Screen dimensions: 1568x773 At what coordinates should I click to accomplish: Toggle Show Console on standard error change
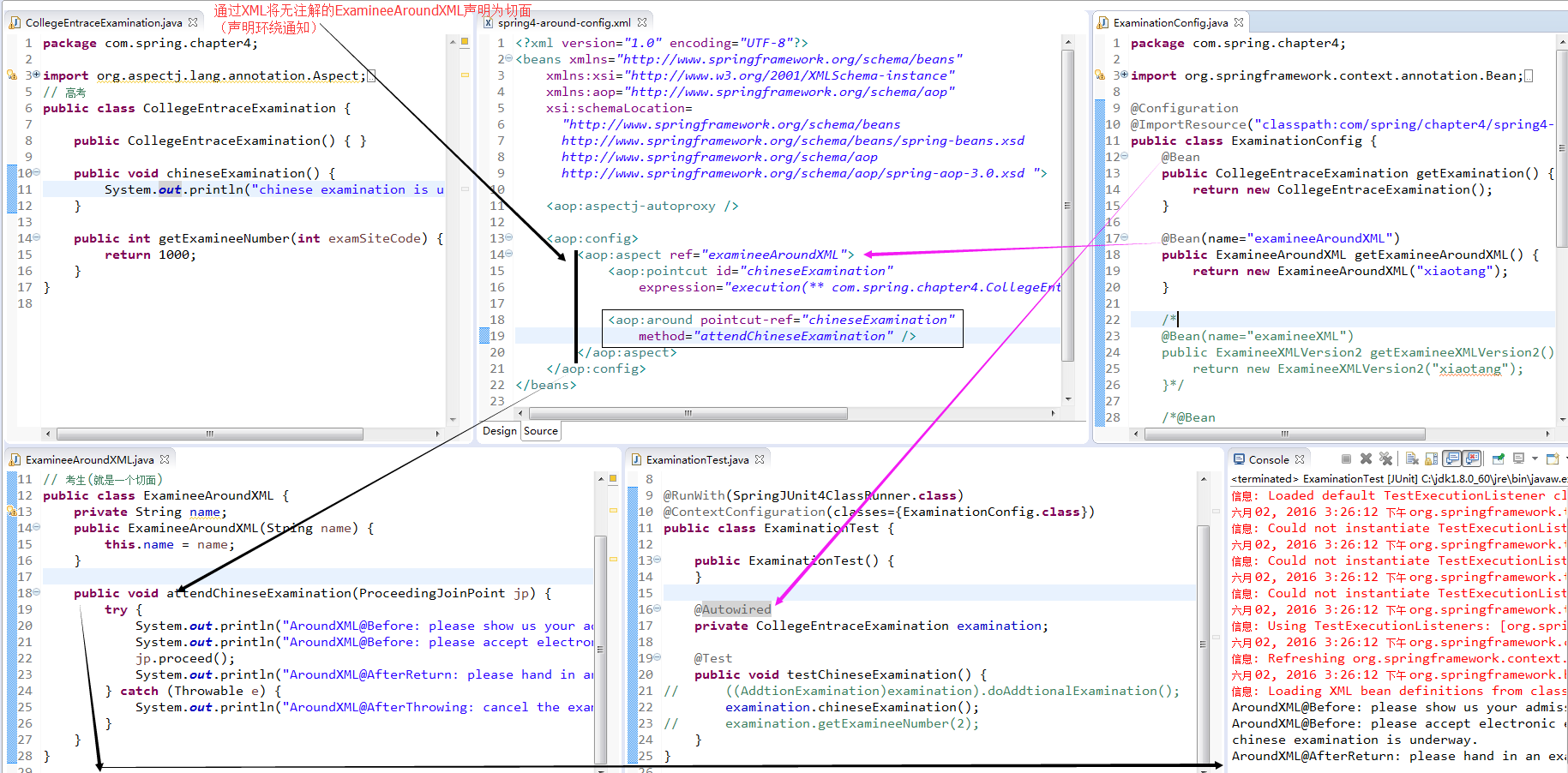(1472, 459)
